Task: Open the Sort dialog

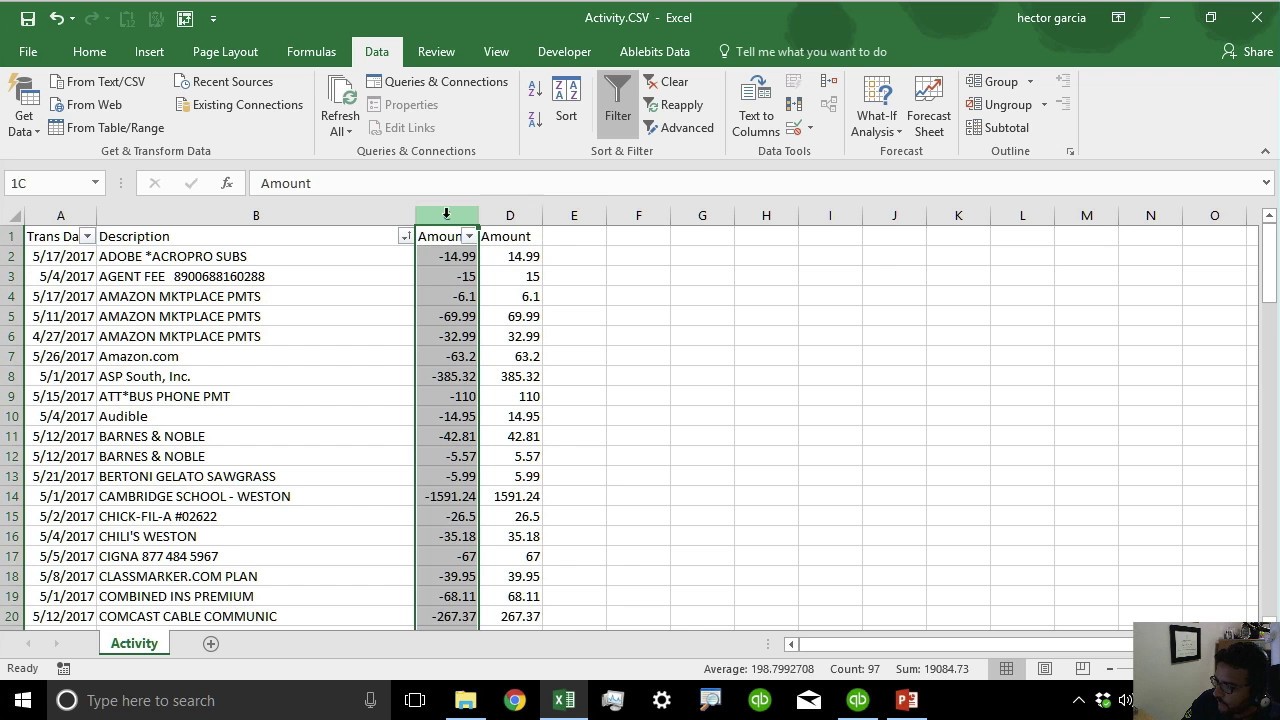Action: coord(566,100)
